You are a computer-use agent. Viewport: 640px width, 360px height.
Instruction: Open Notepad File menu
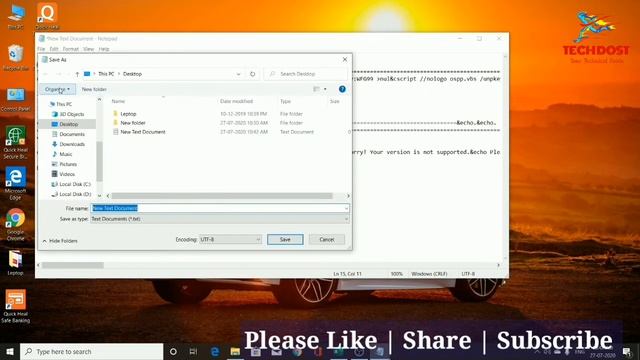(41, 49)
